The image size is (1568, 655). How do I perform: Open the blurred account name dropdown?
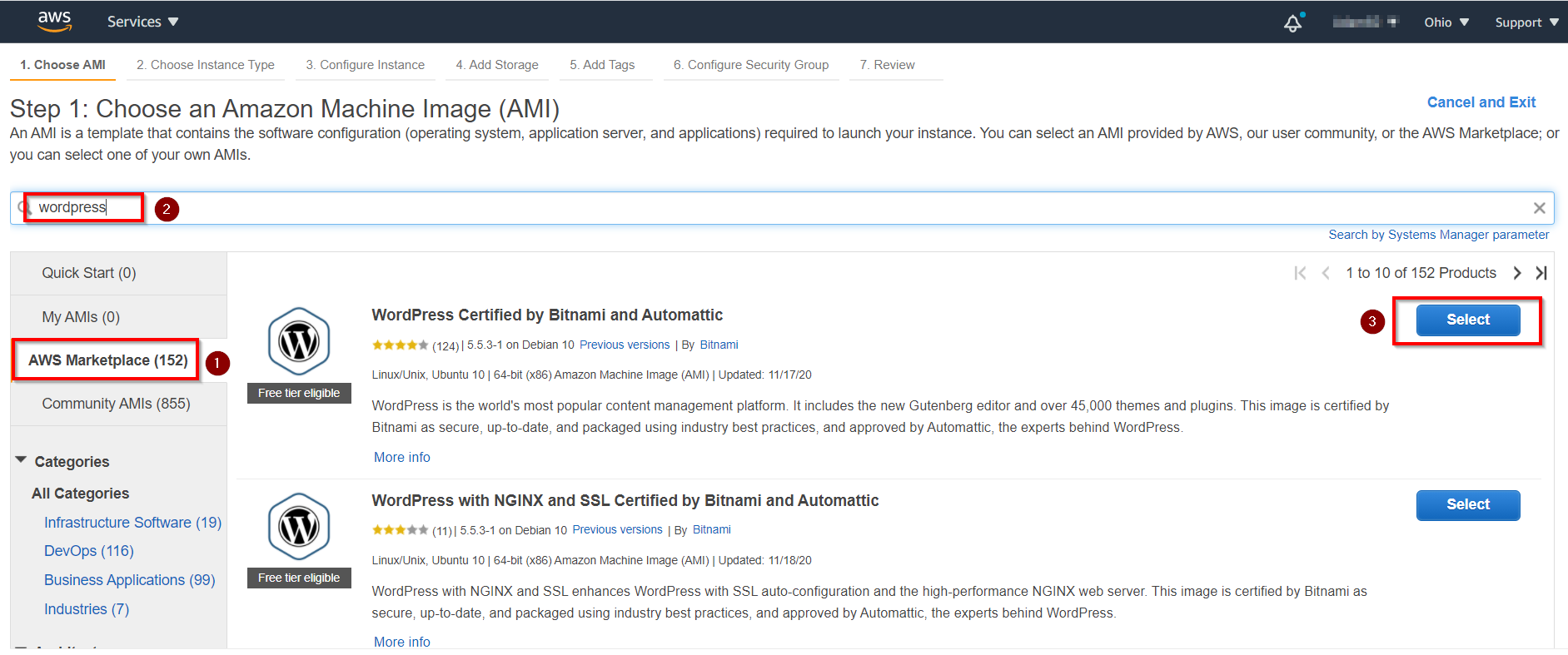(1365, 22)
